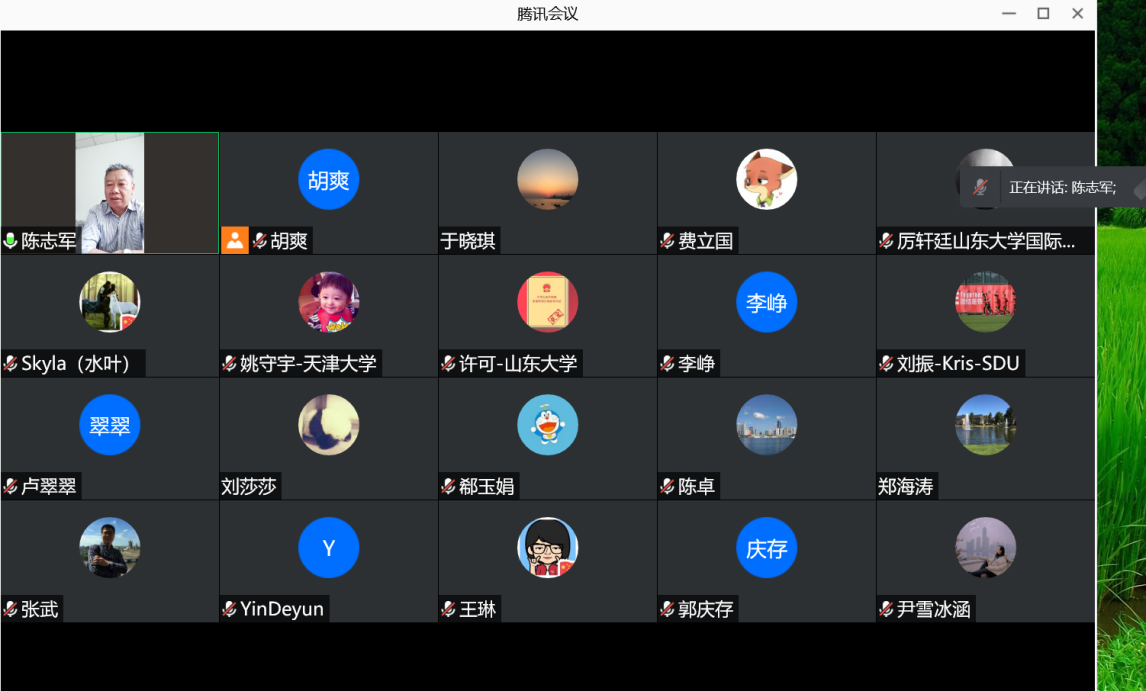Click the blue Y avatar of YinDeyun

coord(328,548)
